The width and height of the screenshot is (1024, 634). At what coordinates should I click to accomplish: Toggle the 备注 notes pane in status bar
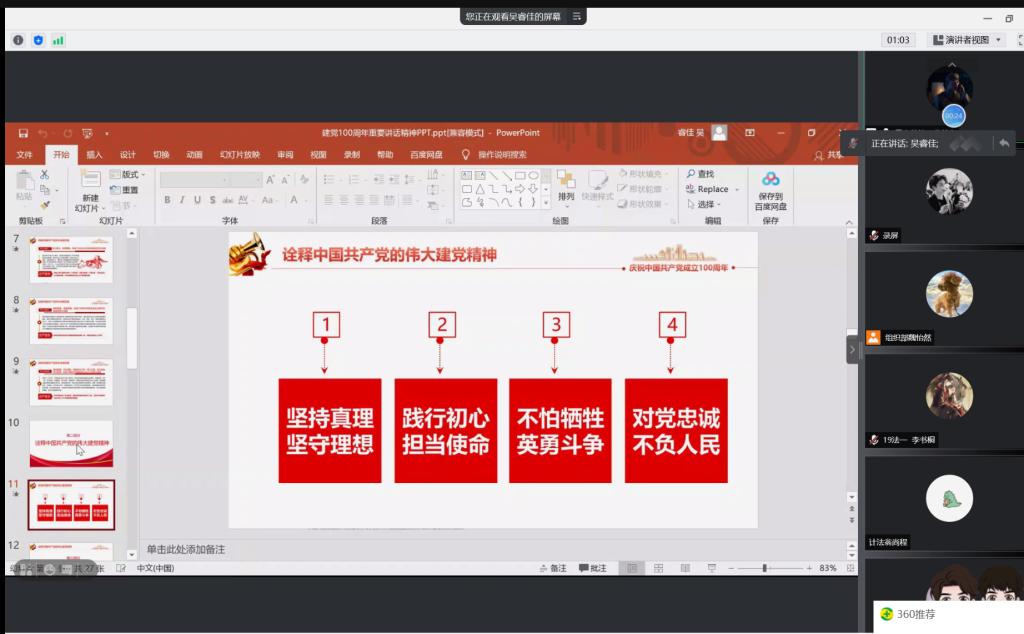[x=551, y=568]
